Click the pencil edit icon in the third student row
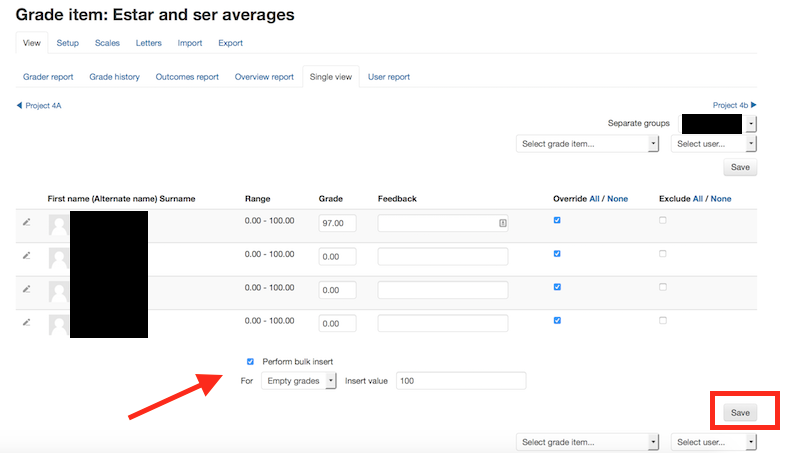 click(x=27, y=288)
